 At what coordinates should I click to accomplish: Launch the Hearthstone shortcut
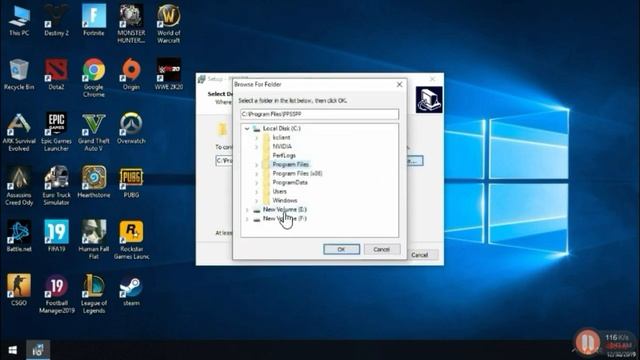(93, 182)
